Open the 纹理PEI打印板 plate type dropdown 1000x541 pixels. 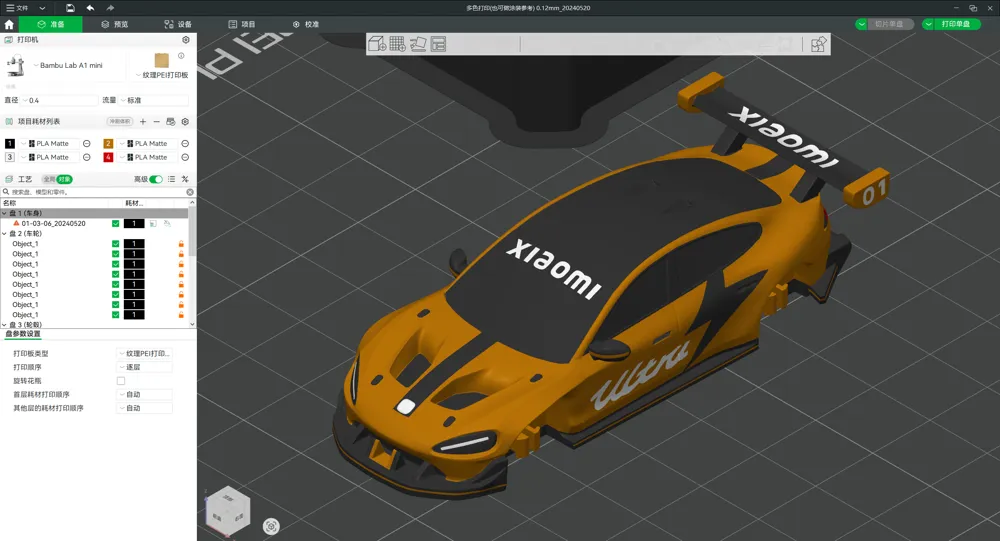pyautogui.click(x=161, y=75)
